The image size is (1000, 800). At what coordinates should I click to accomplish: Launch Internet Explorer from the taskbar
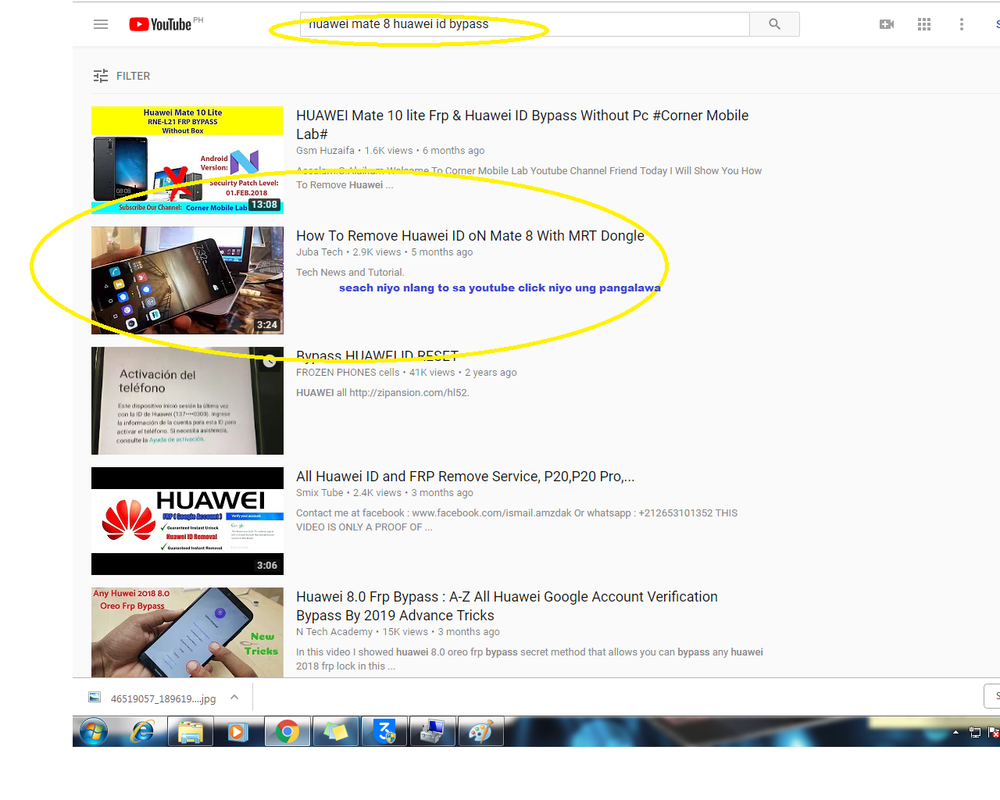coord(142,731)
